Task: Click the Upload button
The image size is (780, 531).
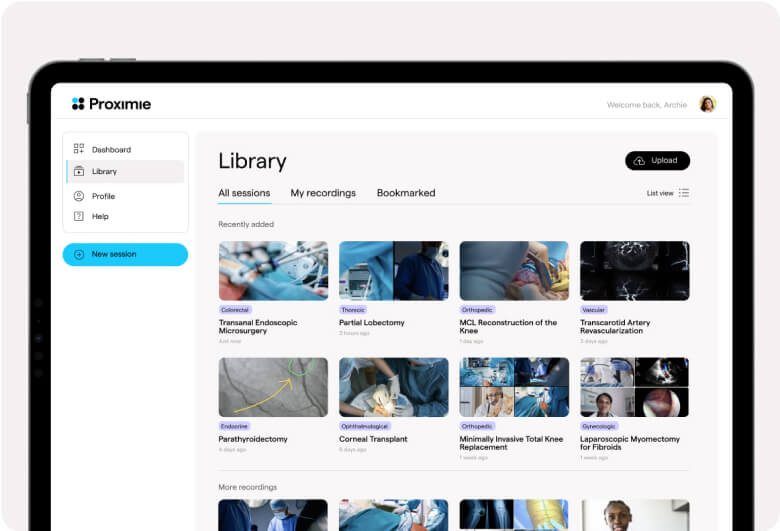Action: 657,161
